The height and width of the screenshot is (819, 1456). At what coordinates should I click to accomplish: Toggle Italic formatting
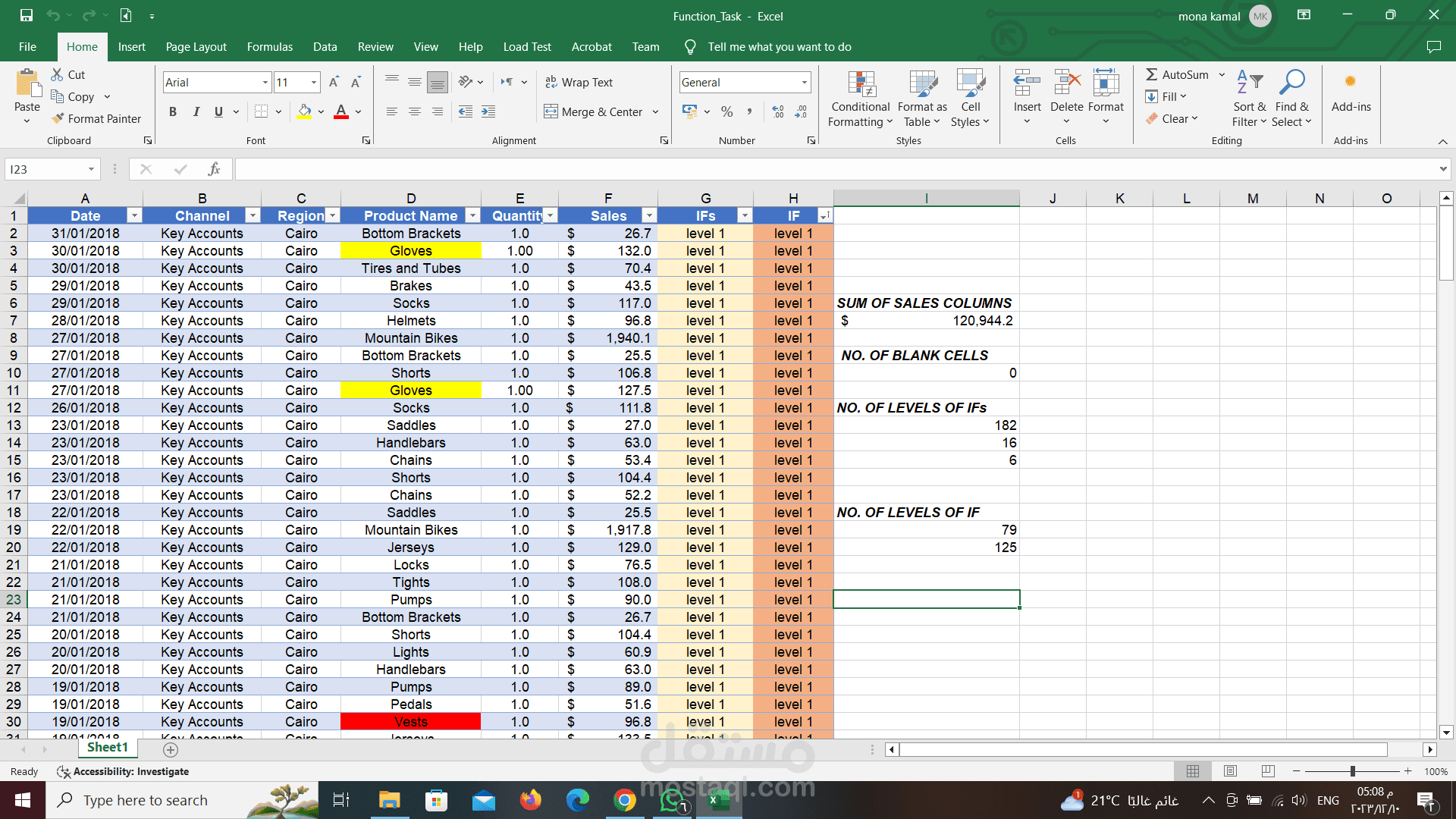(196, 111)
